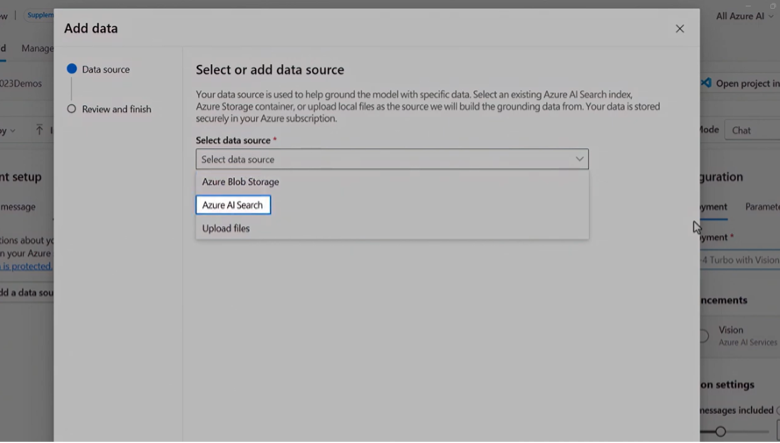Go to the Data source step
The height and width of the screenshot is (443, 780).
(x=105, y=69)
